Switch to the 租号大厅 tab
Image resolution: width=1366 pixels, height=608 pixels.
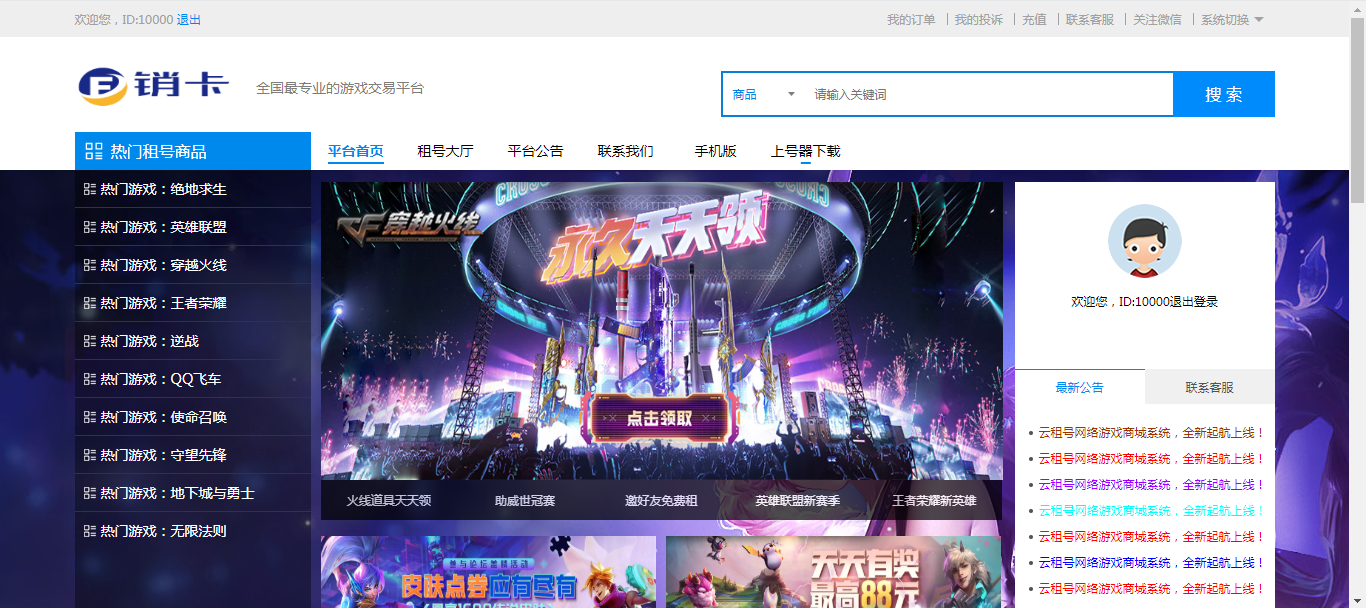click(444, 151)
